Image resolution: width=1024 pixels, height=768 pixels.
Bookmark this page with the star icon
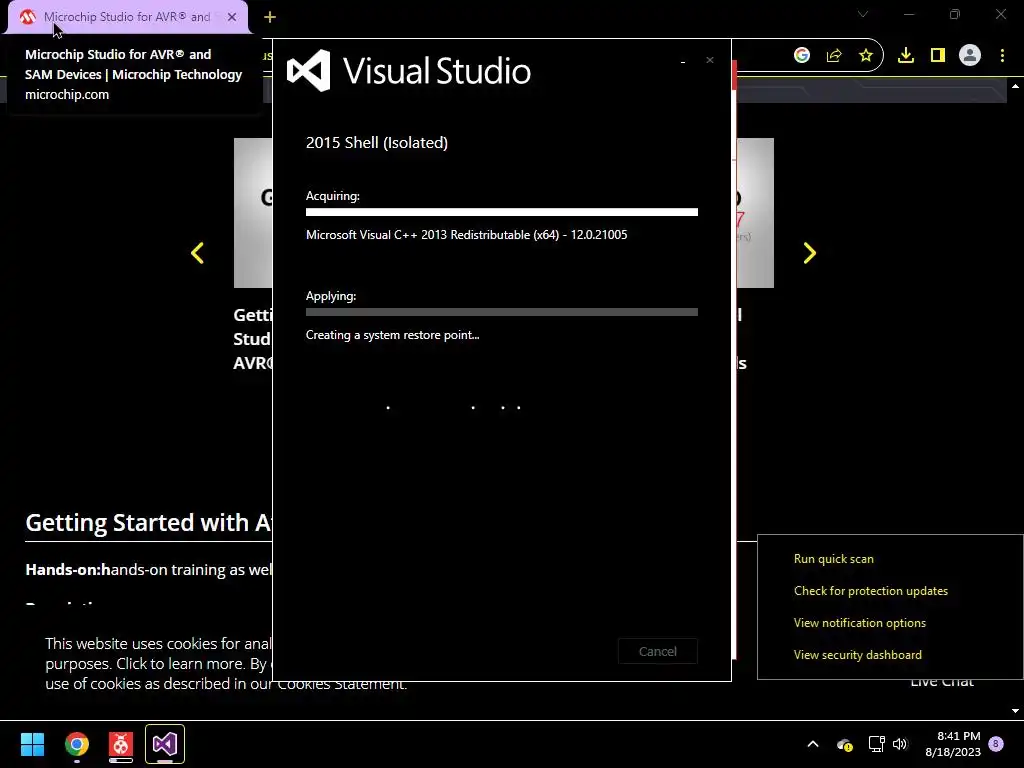click(x=866, y=56)
